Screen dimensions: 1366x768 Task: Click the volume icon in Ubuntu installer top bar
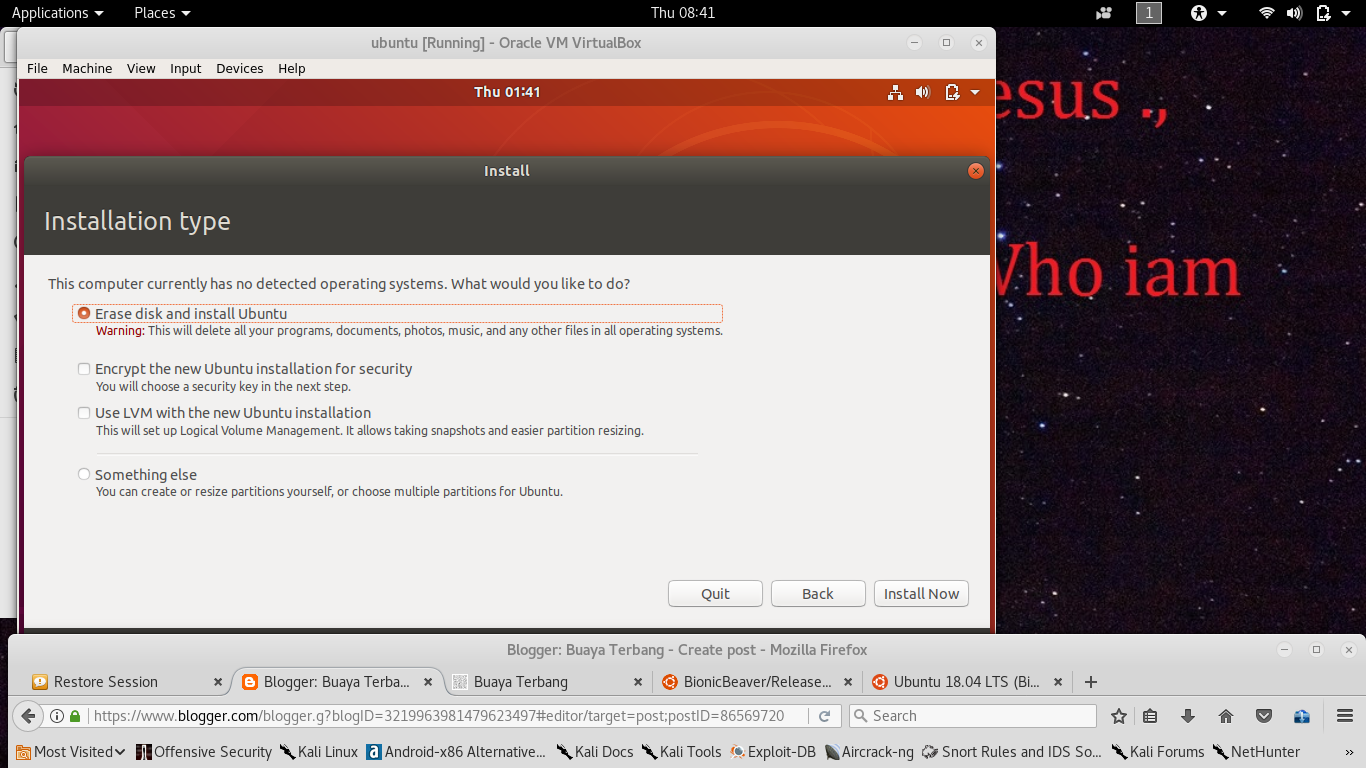point(922,91)
